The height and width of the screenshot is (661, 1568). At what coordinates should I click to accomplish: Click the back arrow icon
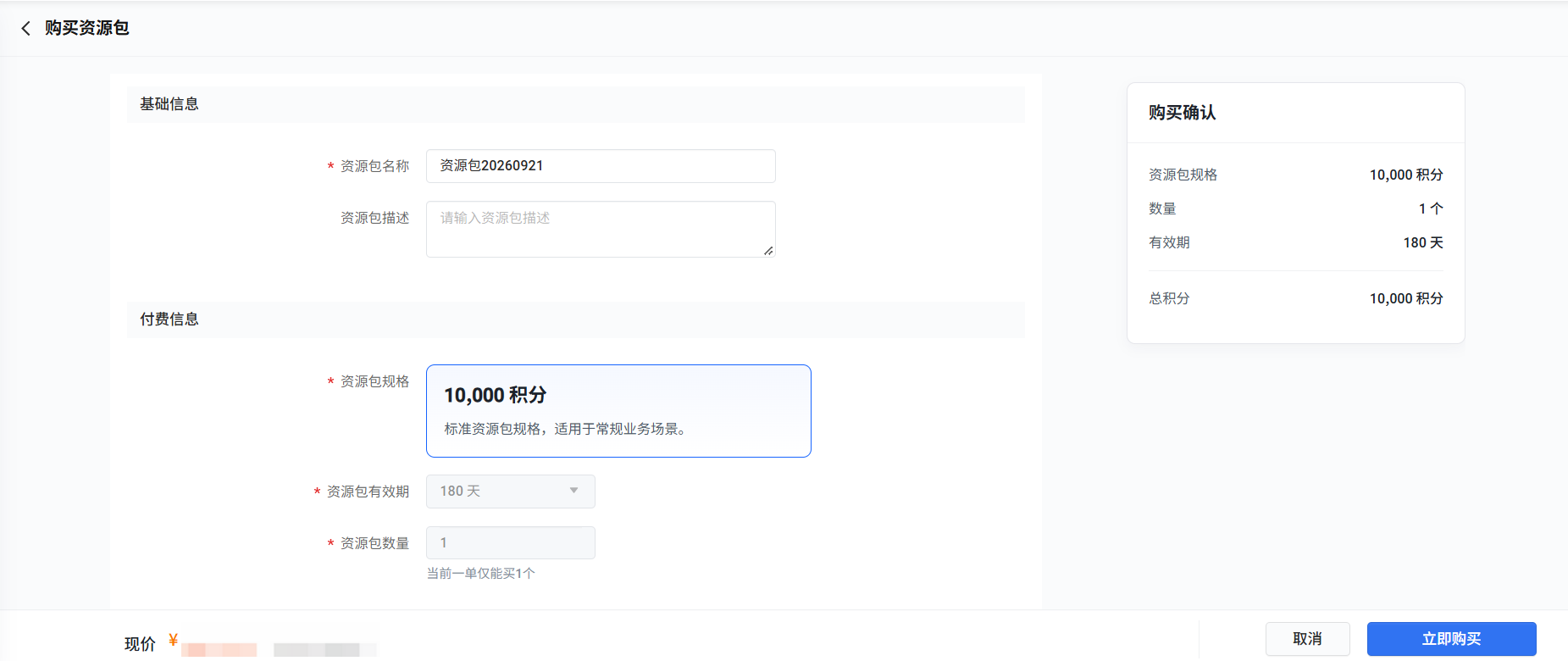[x=25, y=28]
